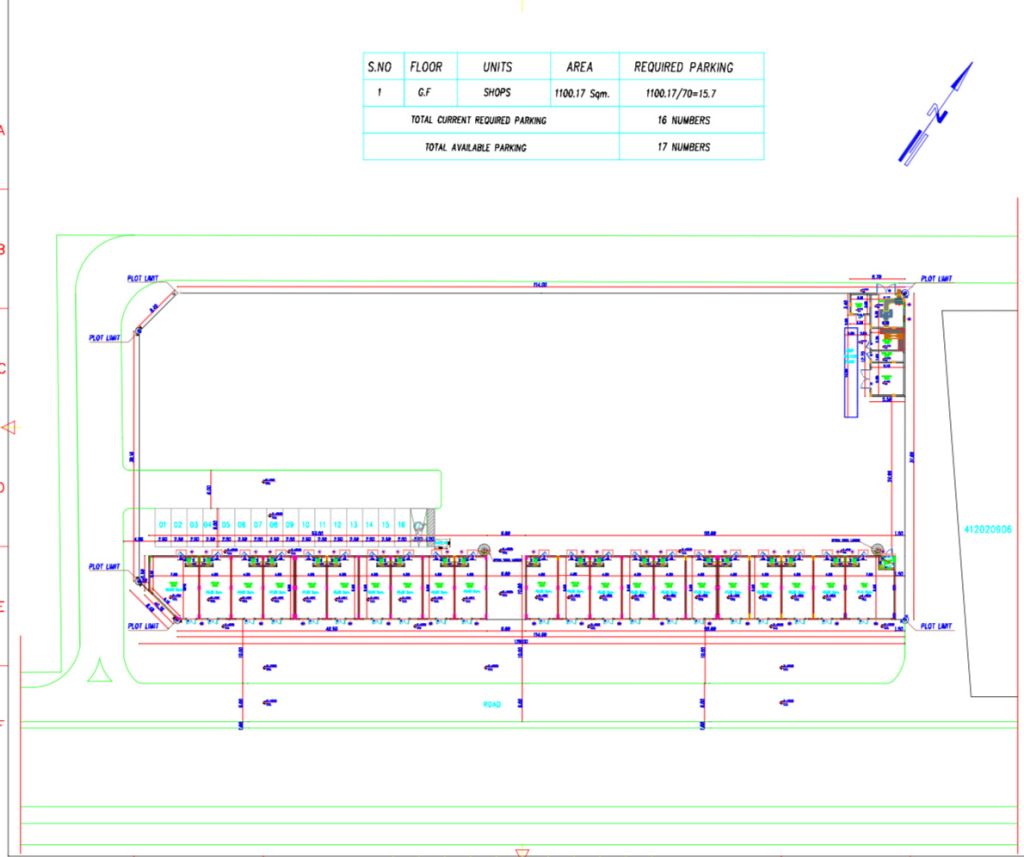Select parking space number 10
Viewport: 1024px width, 857px height.
[x=305, y=524]
